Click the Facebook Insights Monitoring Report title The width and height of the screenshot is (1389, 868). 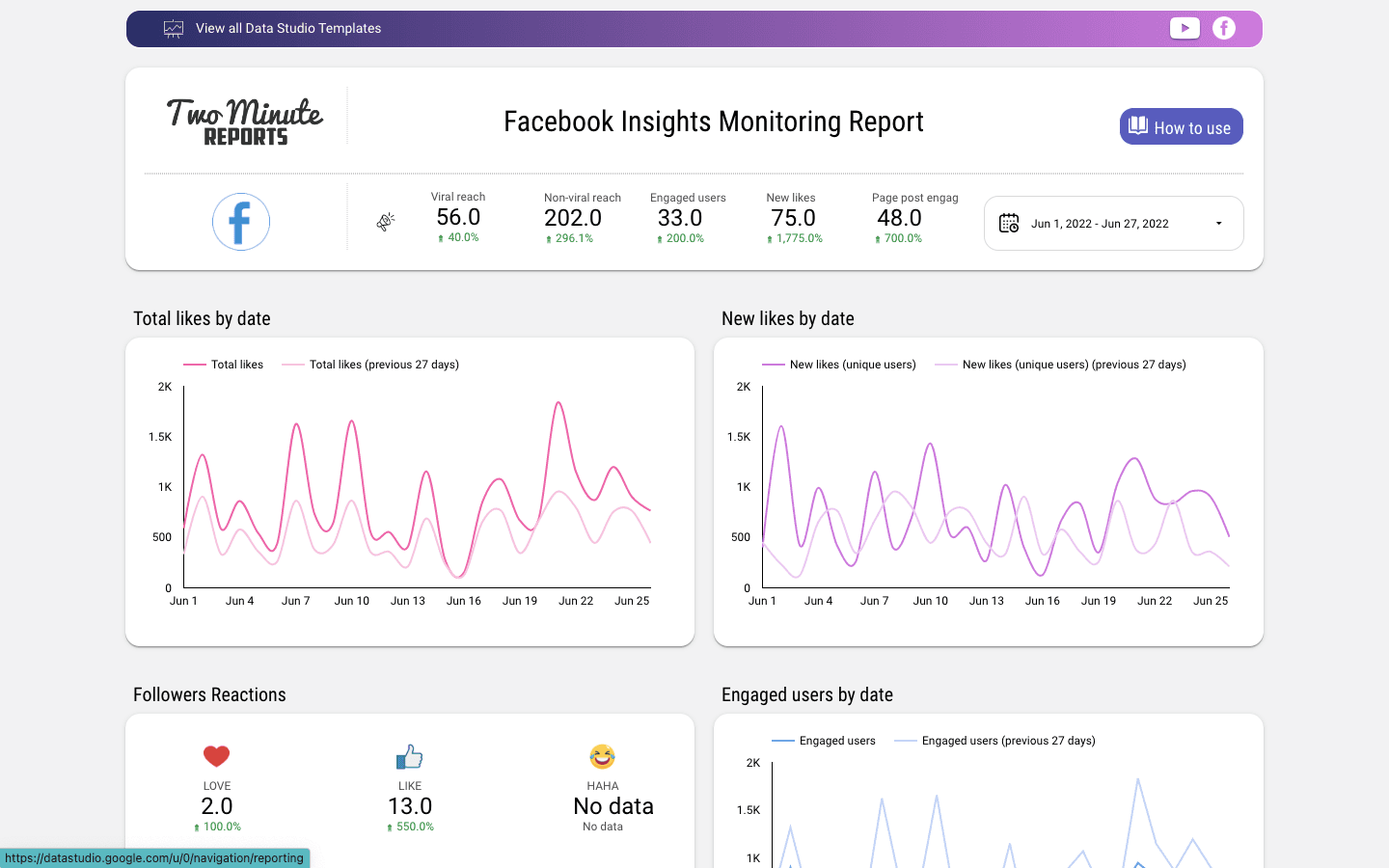pyautogui.click(x=713, y=122)
